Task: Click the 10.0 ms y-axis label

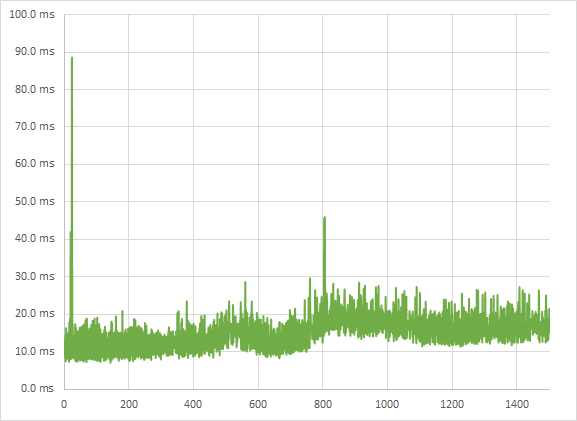Action: pos(35,351)
